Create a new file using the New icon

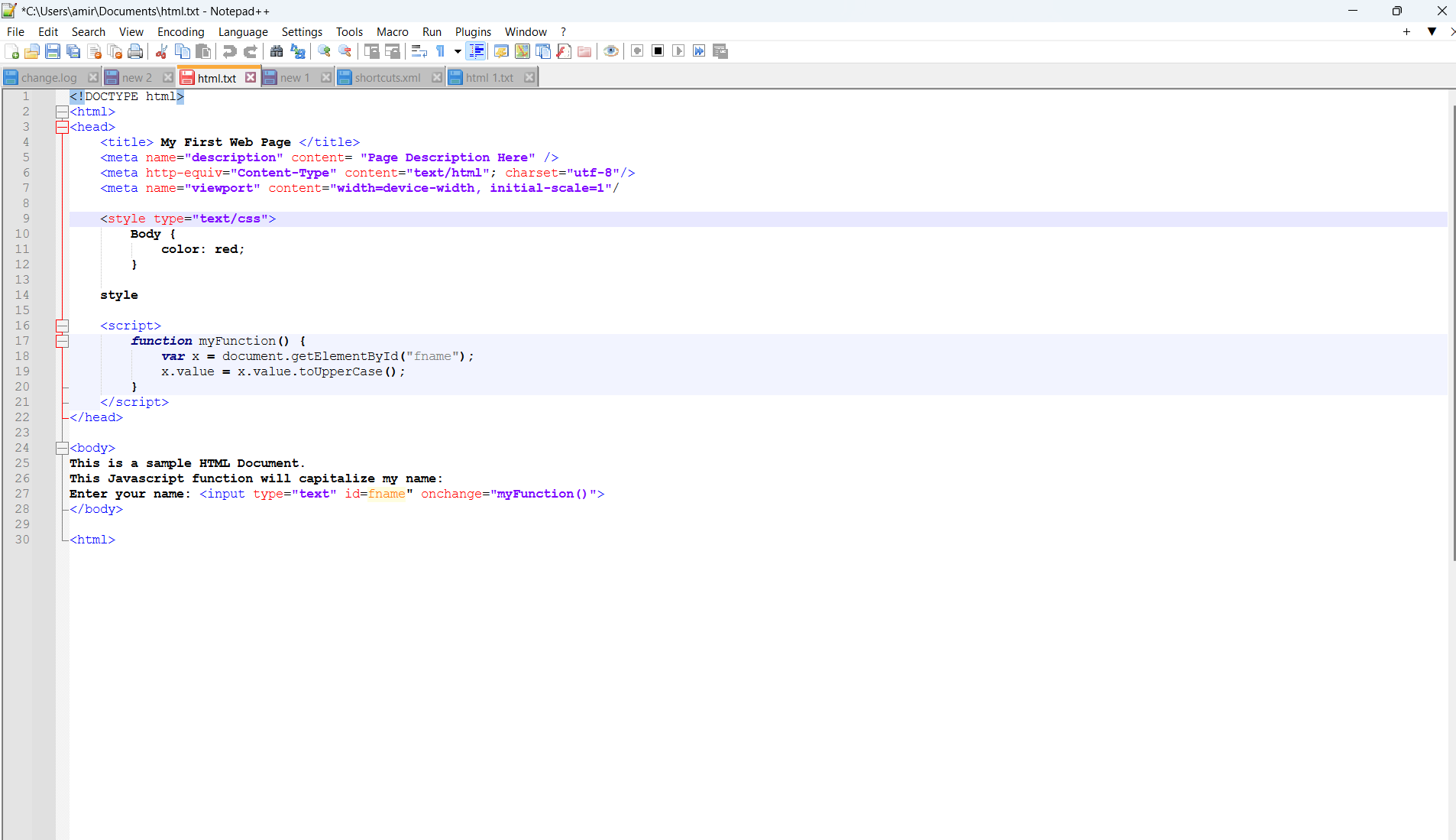(x=11, y=51)
